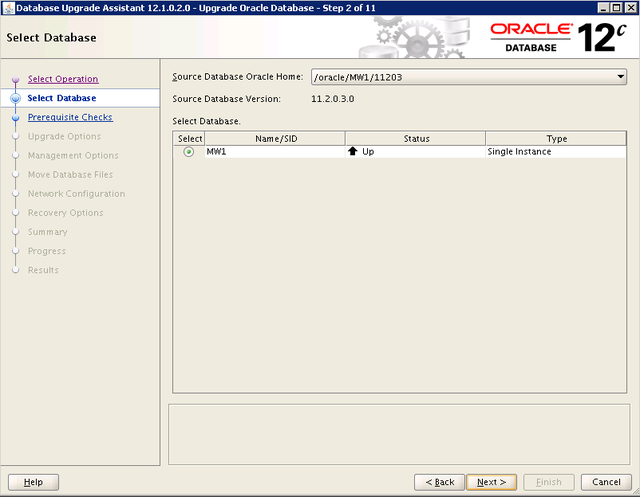Click the Select Database step bullet icon
640x497 pixels.
click(15, 98)
